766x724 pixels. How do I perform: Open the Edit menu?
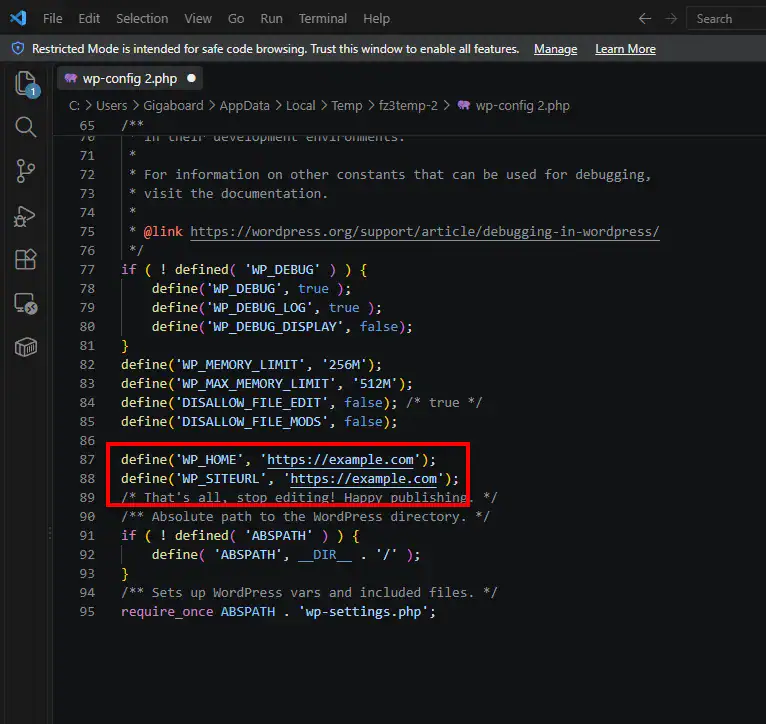(89, 19)
